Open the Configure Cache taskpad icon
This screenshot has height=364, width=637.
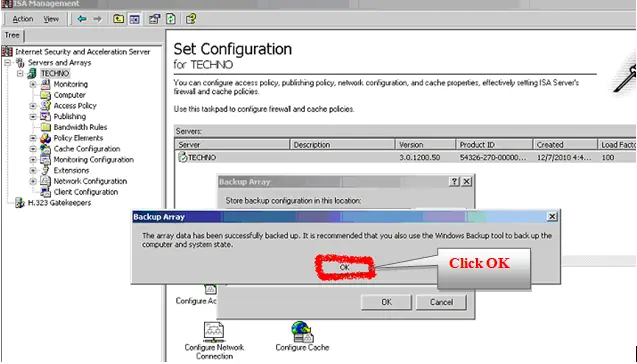click(302, 336)
